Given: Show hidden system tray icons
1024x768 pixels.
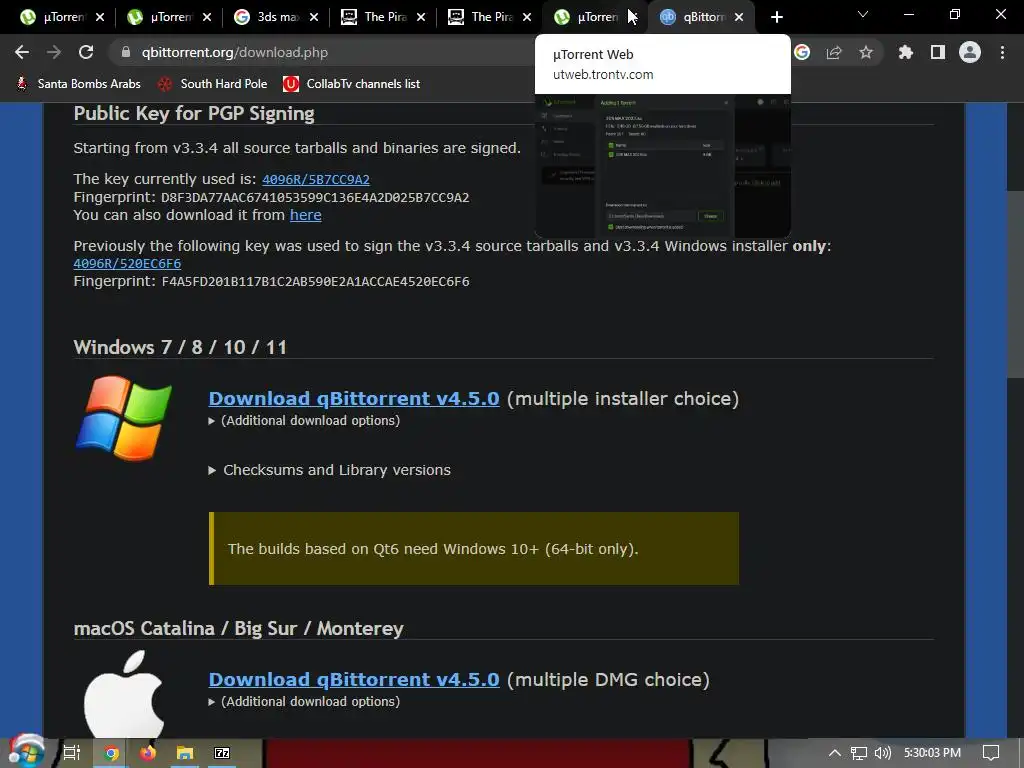Looking at the screenshot, I should [835, 753].
